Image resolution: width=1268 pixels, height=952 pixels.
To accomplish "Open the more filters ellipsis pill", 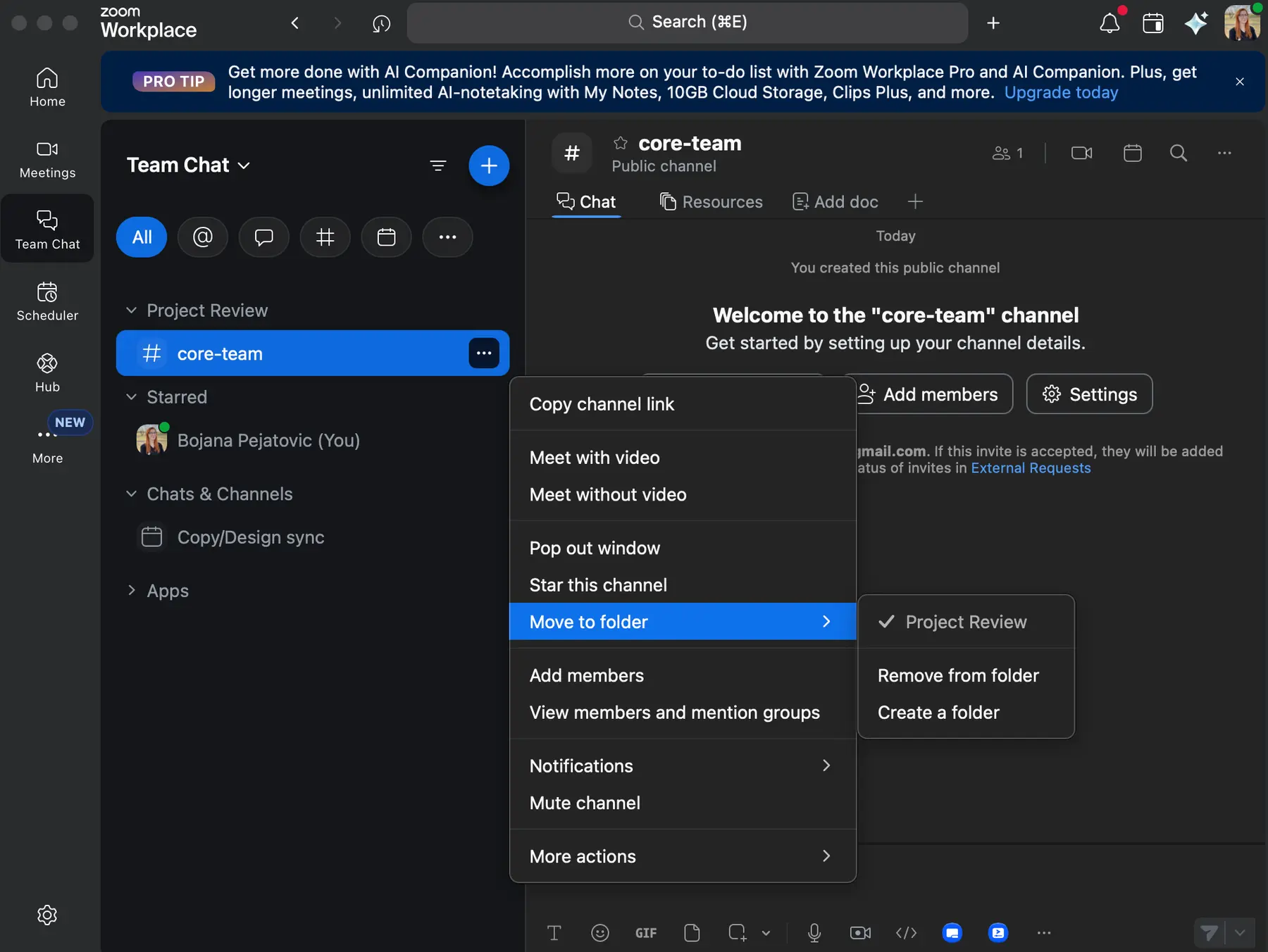I will 448,237.
